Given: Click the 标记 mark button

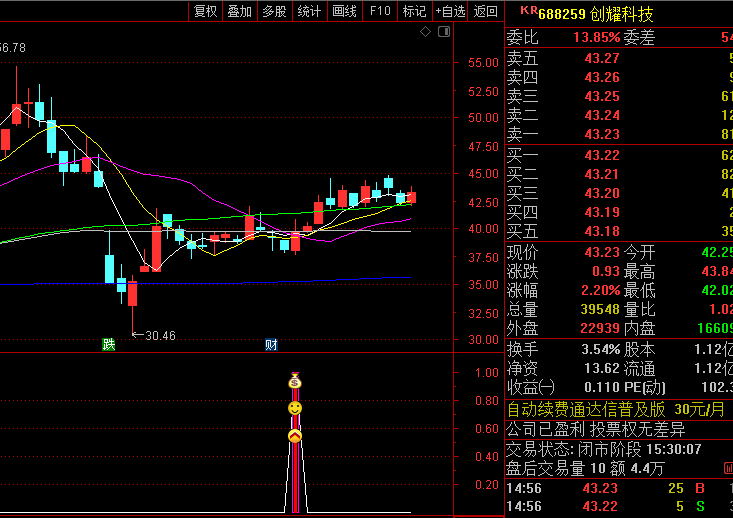Looking at the screenshot, I should pos(415,11).
